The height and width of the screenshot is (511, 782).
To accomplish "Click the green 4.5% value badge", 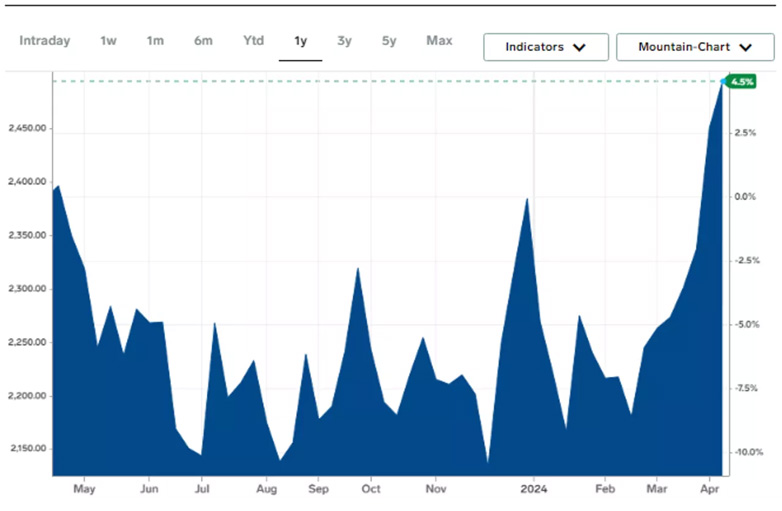I will click(740, 81).
